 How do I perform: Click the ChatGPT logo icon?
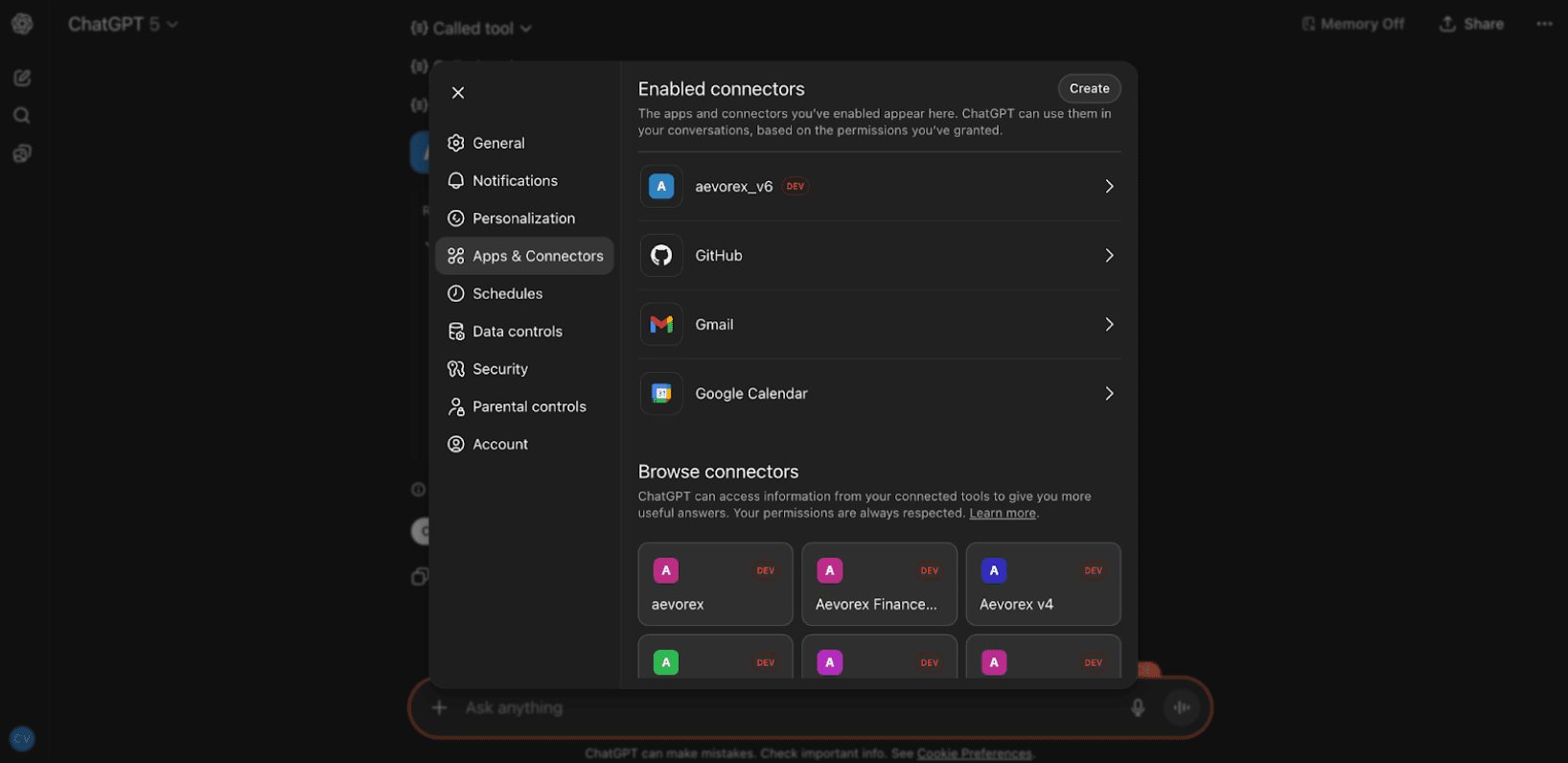click(22, 24)
